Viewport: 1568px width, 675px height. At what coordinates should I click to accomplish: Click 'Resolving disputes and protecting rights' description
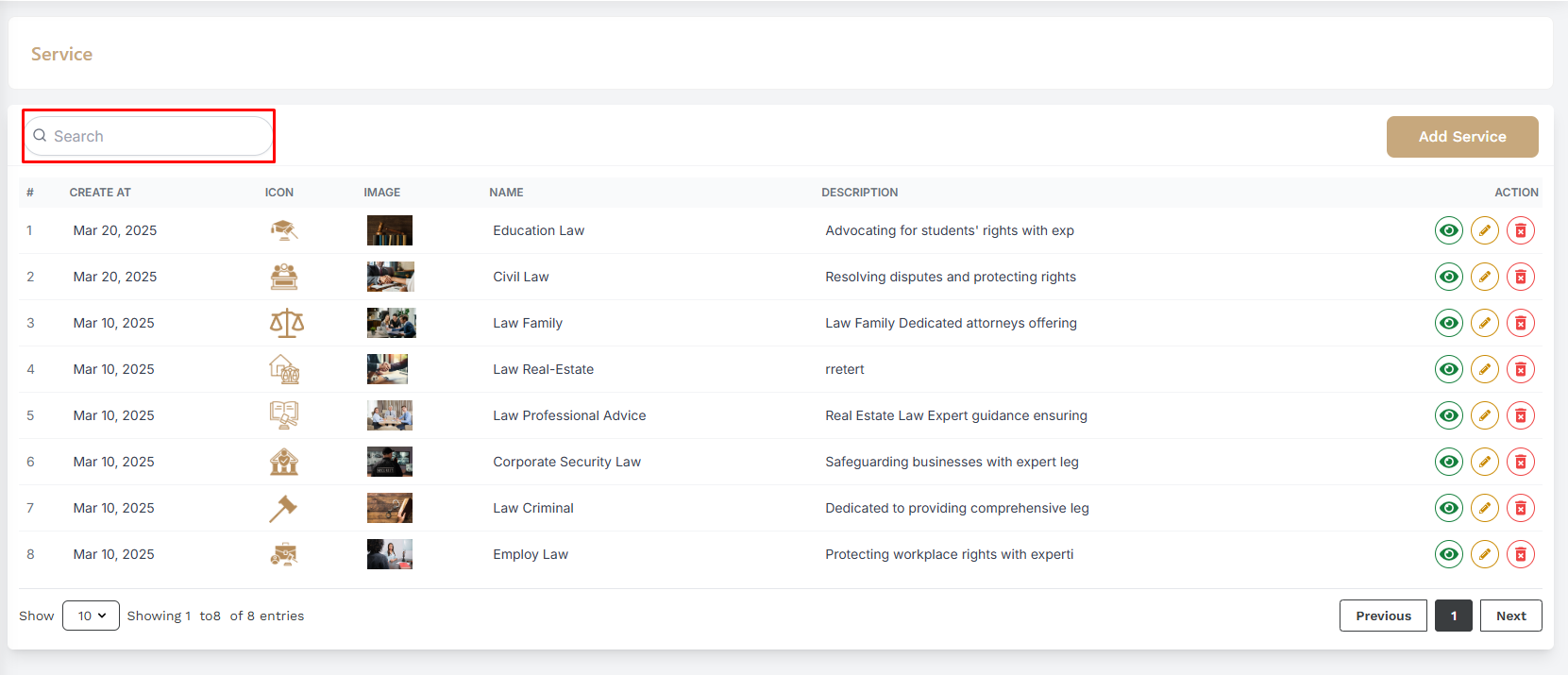click(x=951, y=277)
